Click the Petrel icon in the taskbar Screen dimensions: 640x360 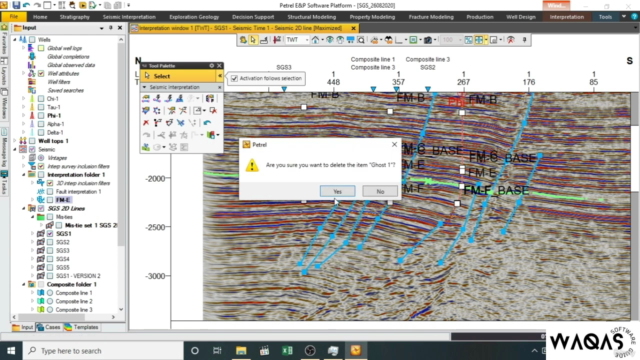pyautogui.click(x=356, y=351)
